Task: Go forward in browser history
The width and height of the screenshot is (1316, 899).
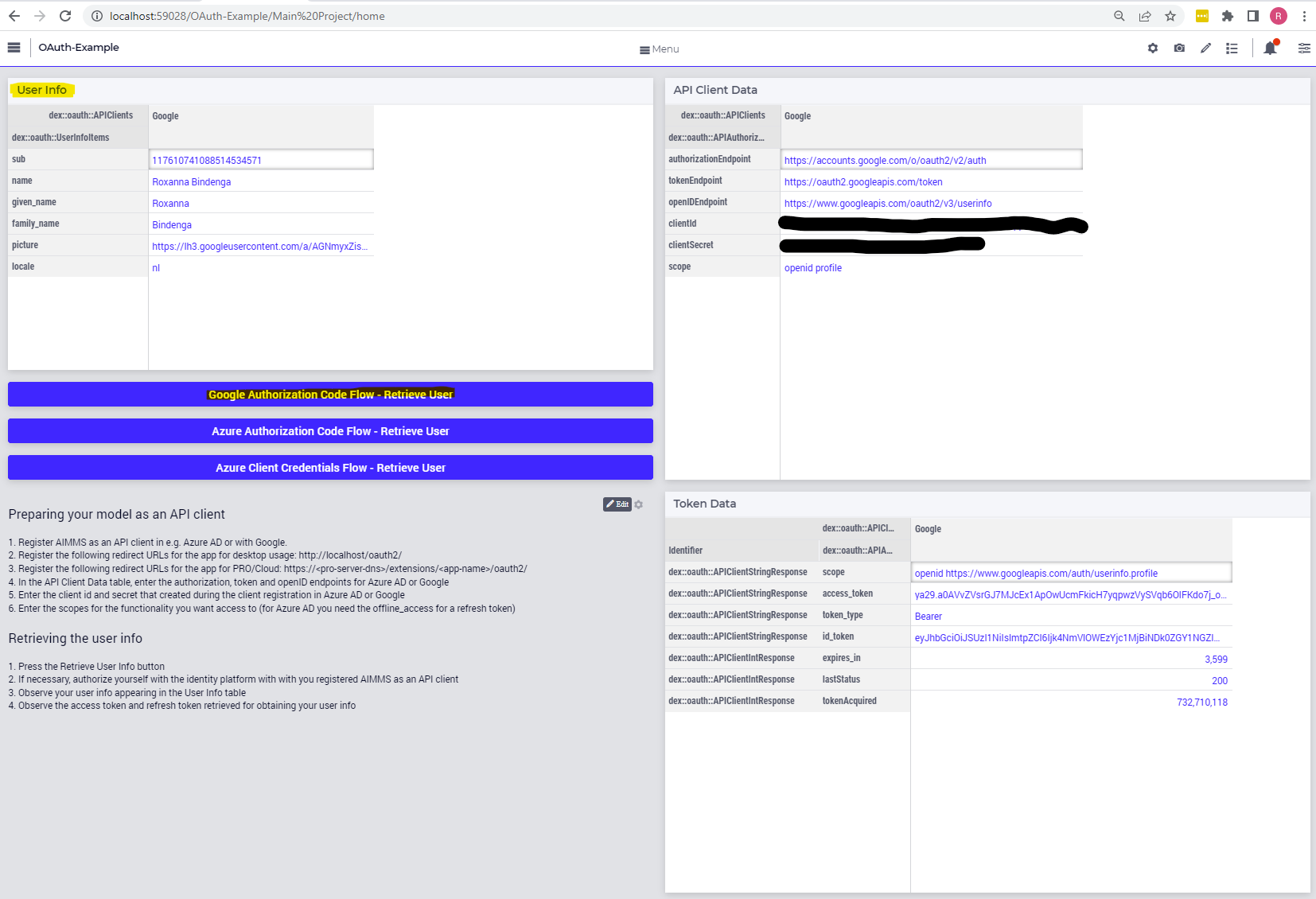Action: (40, 16)
